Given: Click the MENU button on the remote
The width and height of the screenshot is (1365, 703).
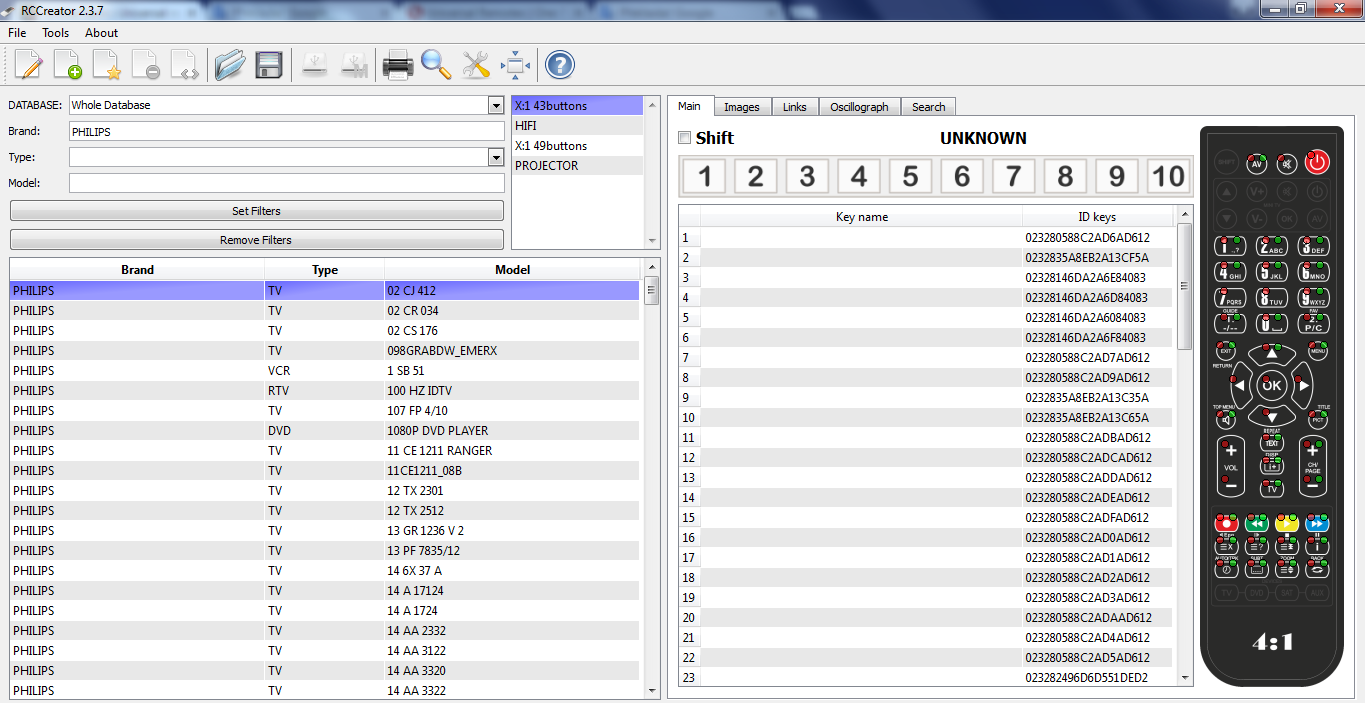Looking at the screenshot, I should click(x=1318, y=351).
